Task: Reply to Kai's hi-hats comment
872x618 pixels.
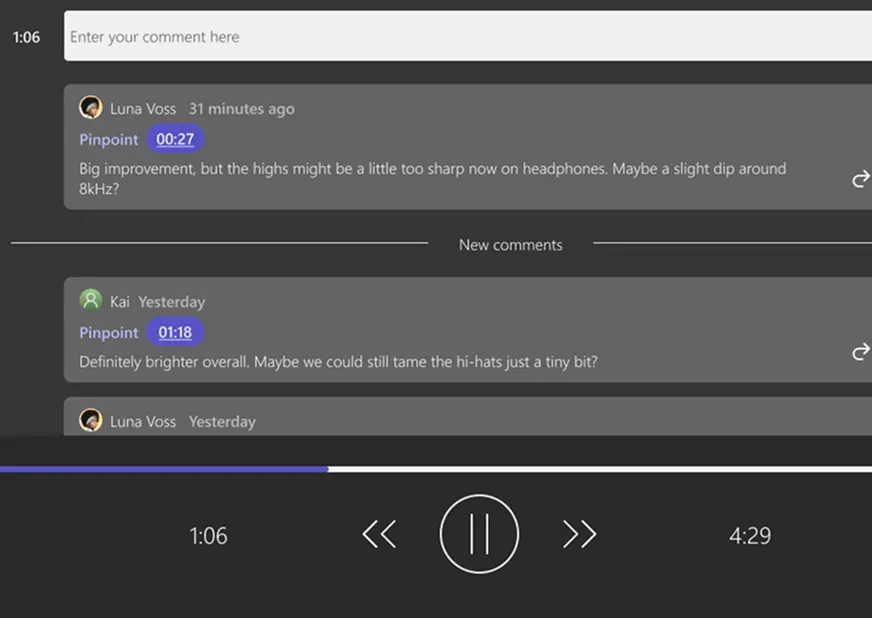Action: pyautogui.click(x=859, y=352)
